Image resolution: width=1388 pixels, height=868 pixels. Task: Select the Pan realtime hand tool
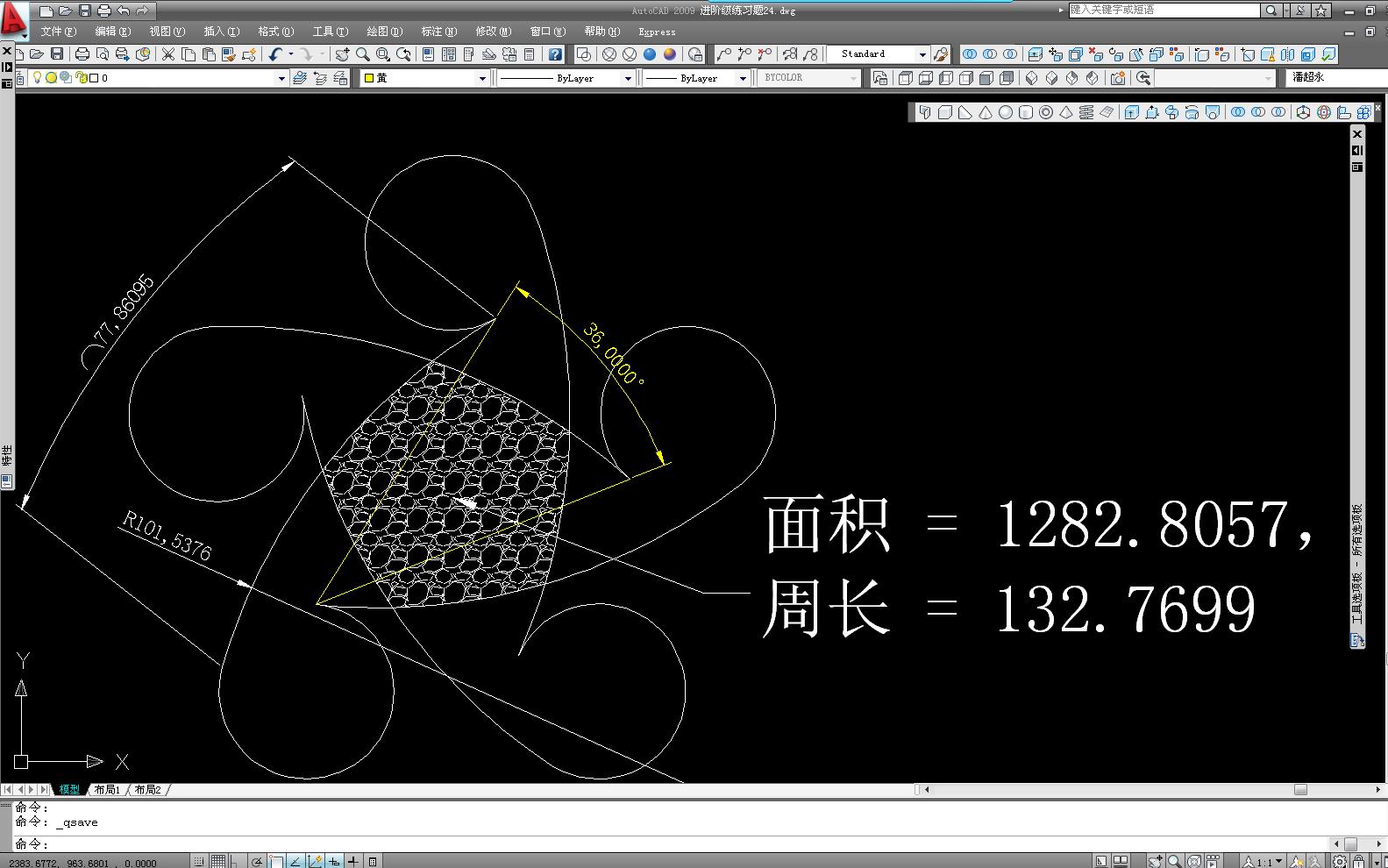coord(342,54)
